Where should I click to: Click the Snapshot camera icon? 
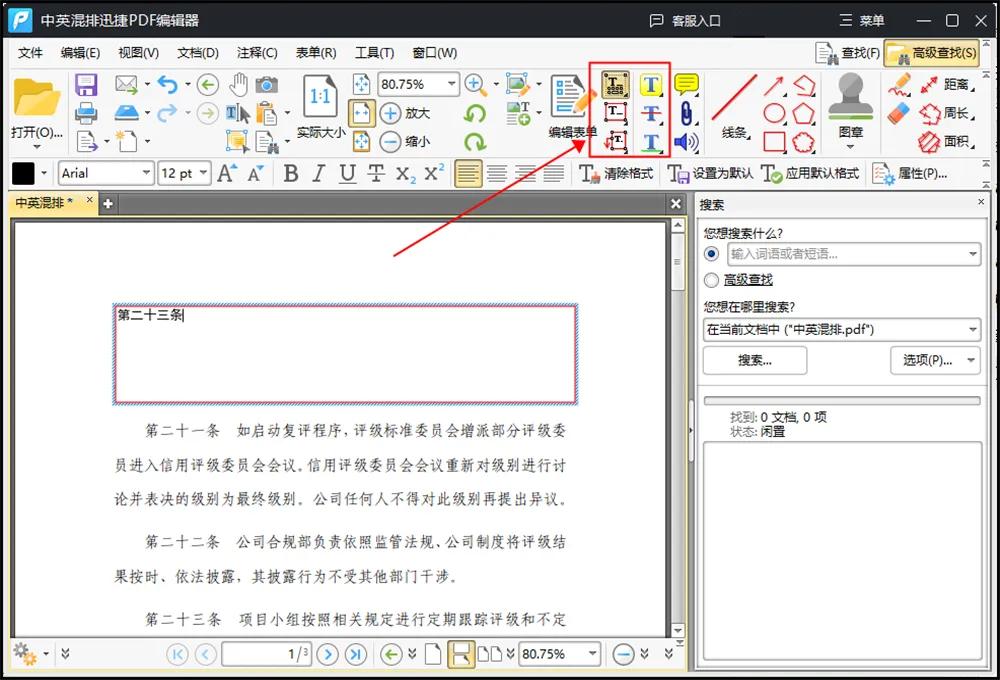pyautogui.click(x=266, y=85)
